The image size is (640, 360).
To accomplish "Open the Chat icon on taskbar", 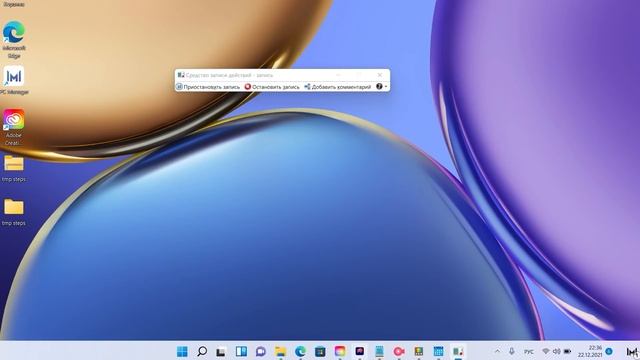I will pos(261,351).
